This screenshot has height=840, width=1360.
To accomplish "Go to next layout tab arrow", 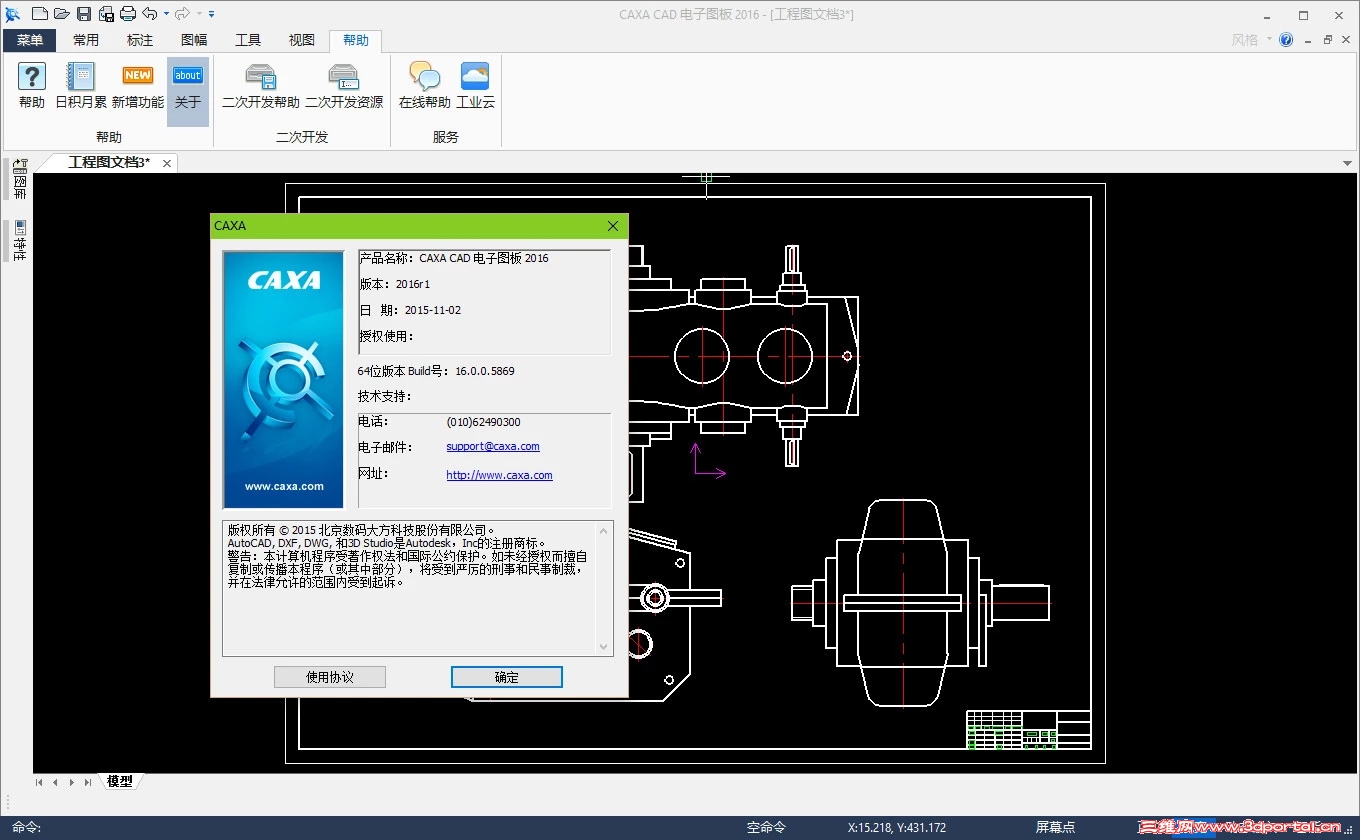I will pos(72,782).
